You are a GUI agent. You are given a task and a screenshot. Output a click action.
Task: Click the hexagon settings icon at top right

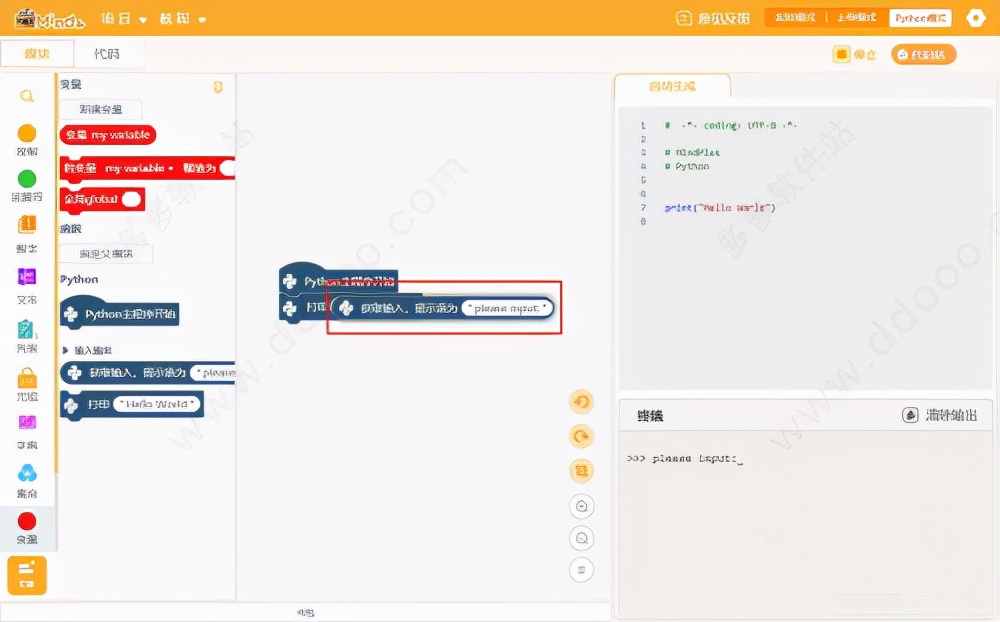pos(975,18)
